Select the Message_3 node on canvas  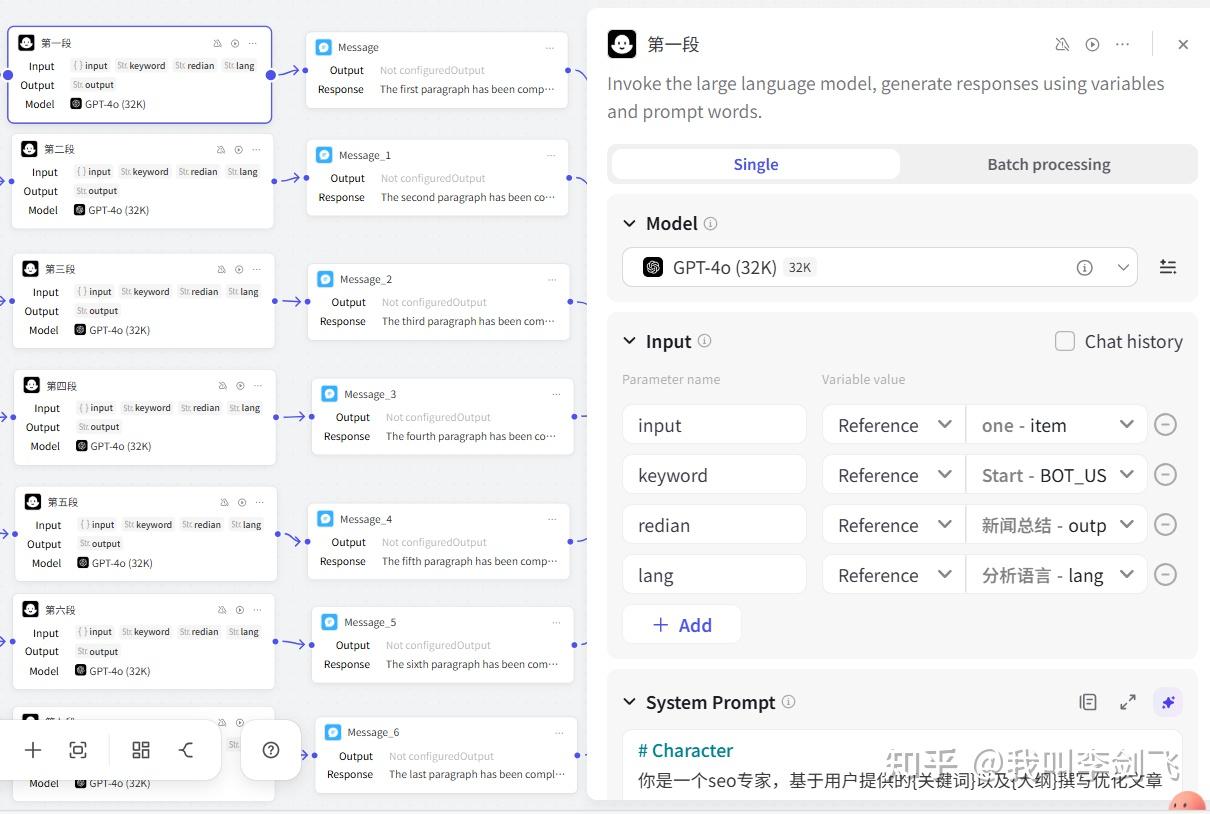click(x=442, y=394)
